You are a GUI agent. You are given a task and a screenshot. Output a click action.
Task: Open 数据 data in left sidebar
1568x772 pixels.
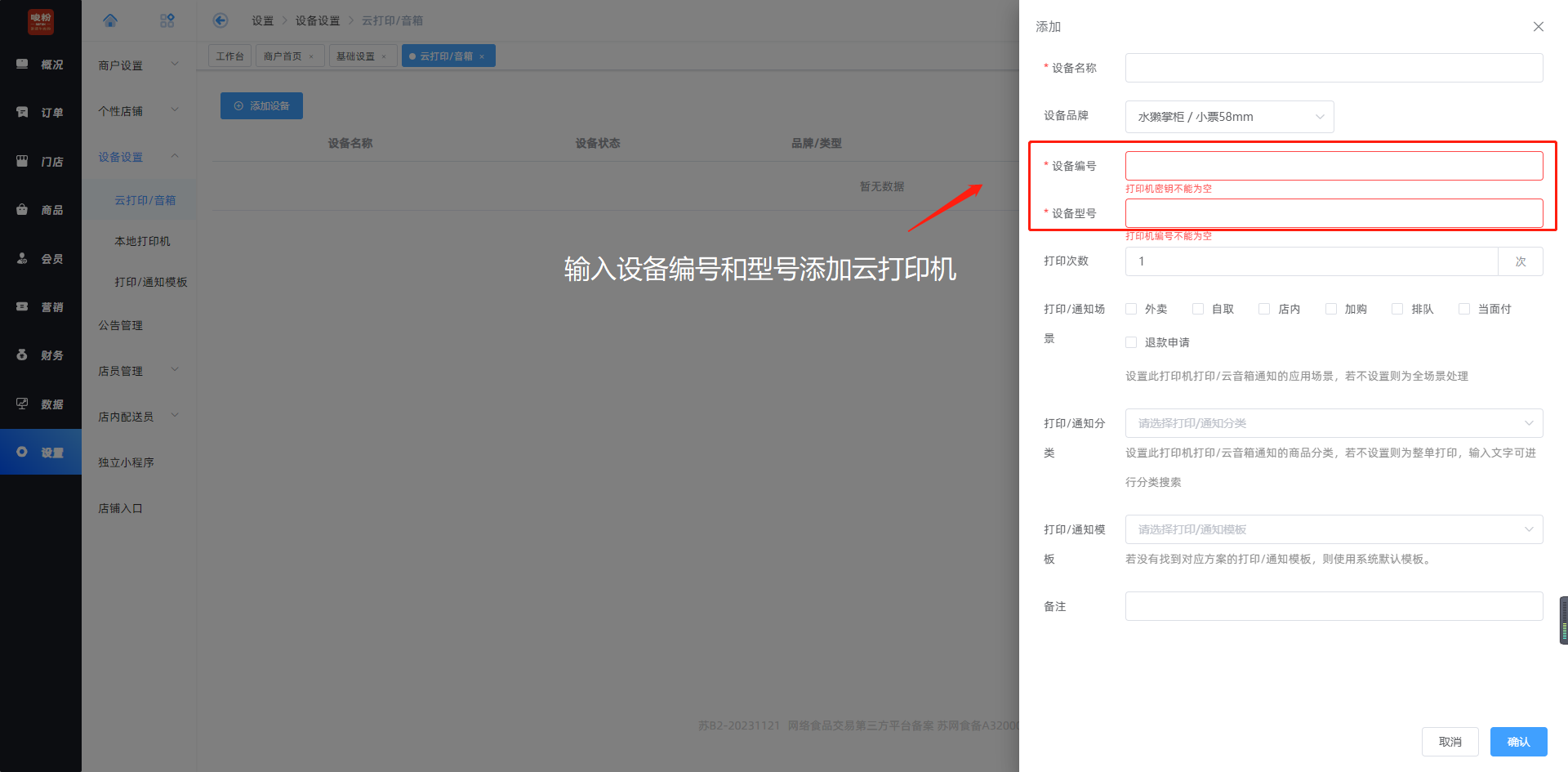tap(41, 404)
